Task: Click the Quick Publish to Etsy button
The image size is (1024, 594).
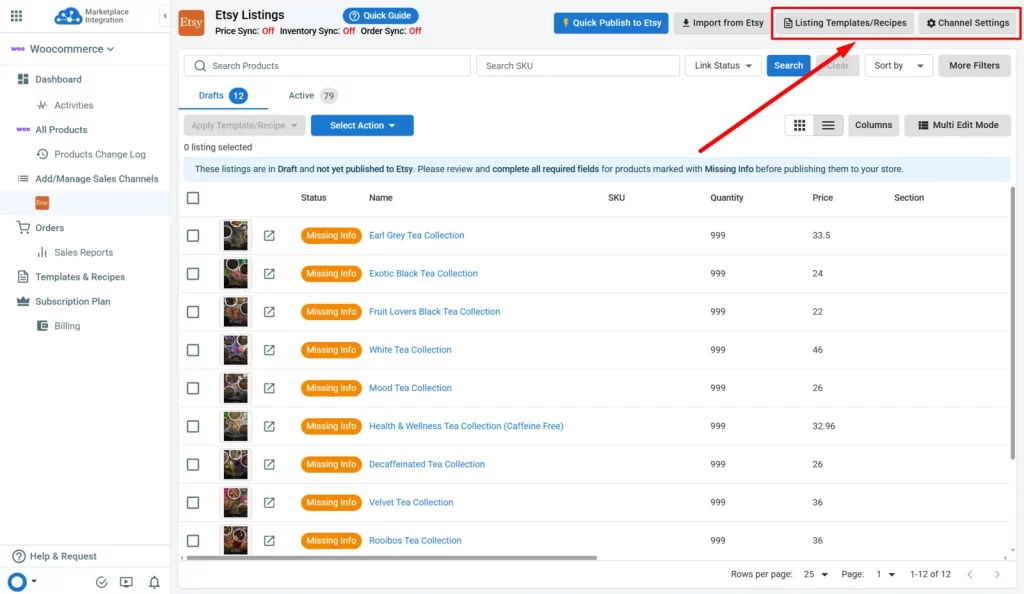Action: [x=610, y=23]
